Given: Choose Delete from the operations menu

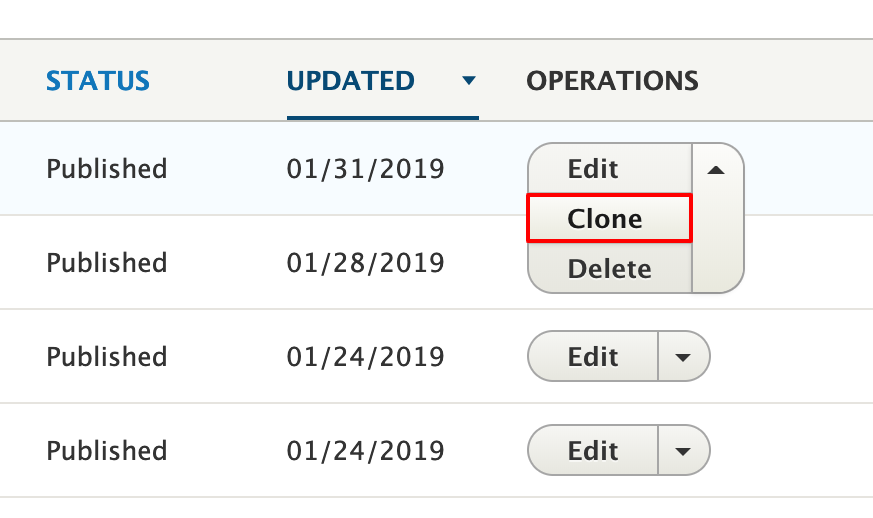Looking at the screenshot, I should coord(609,268).
